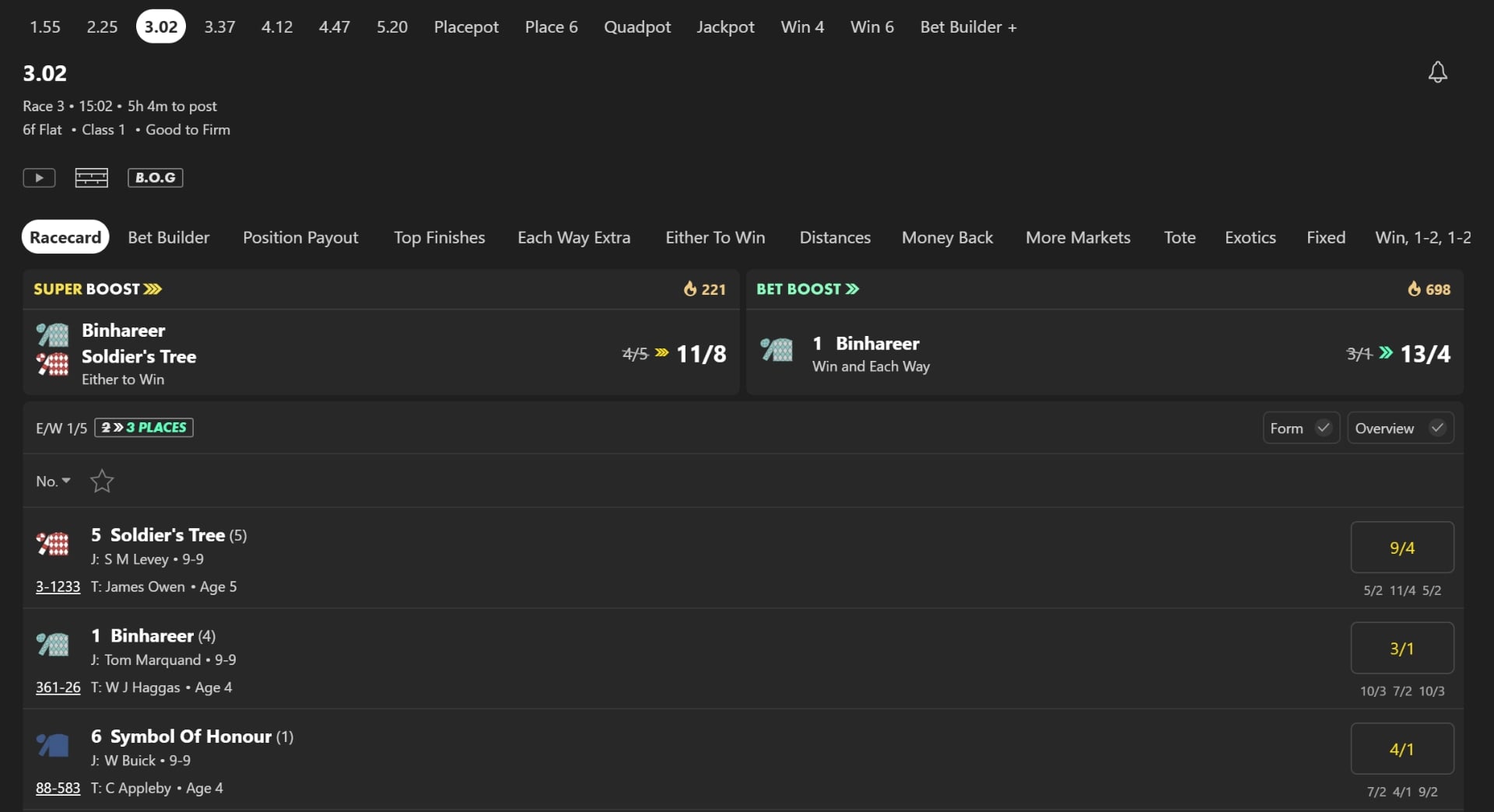1494x812 pixels.
Task: Select the 13/4 Bet Boost odds
Action: pos(1426,354)
